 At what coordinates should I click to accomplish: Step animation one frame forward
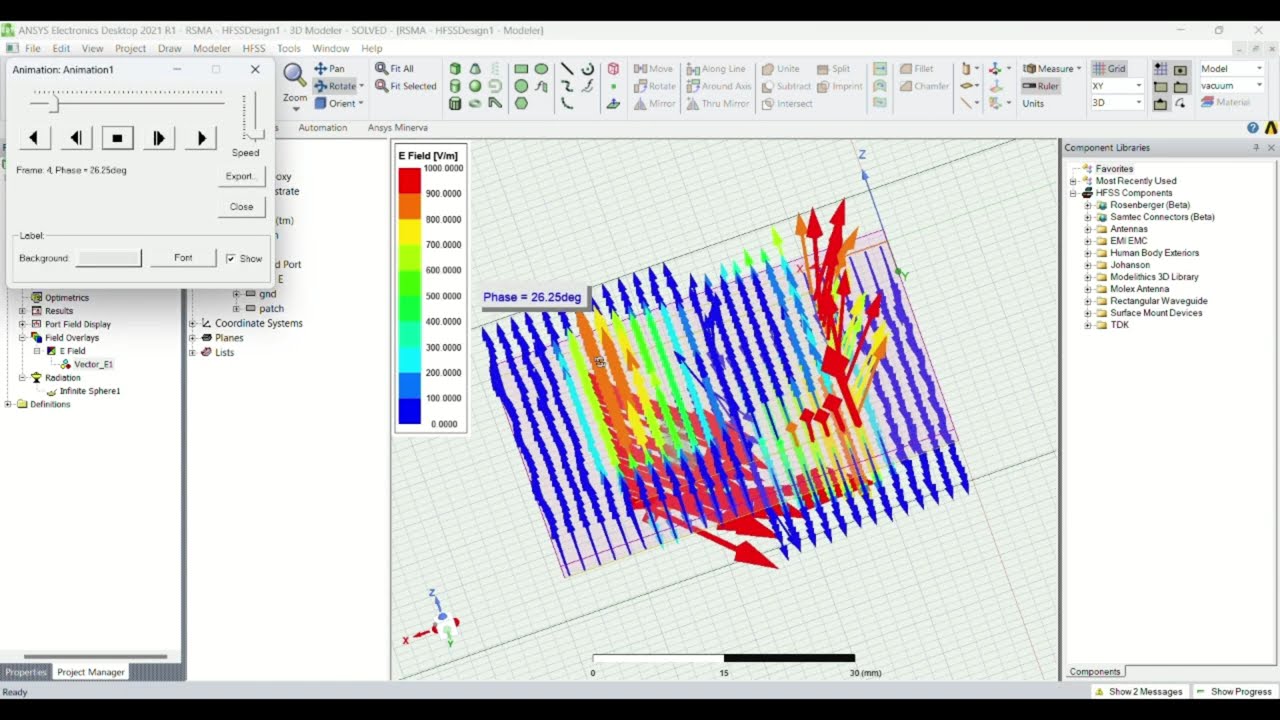pyautogui.click(x=158, y=138)
